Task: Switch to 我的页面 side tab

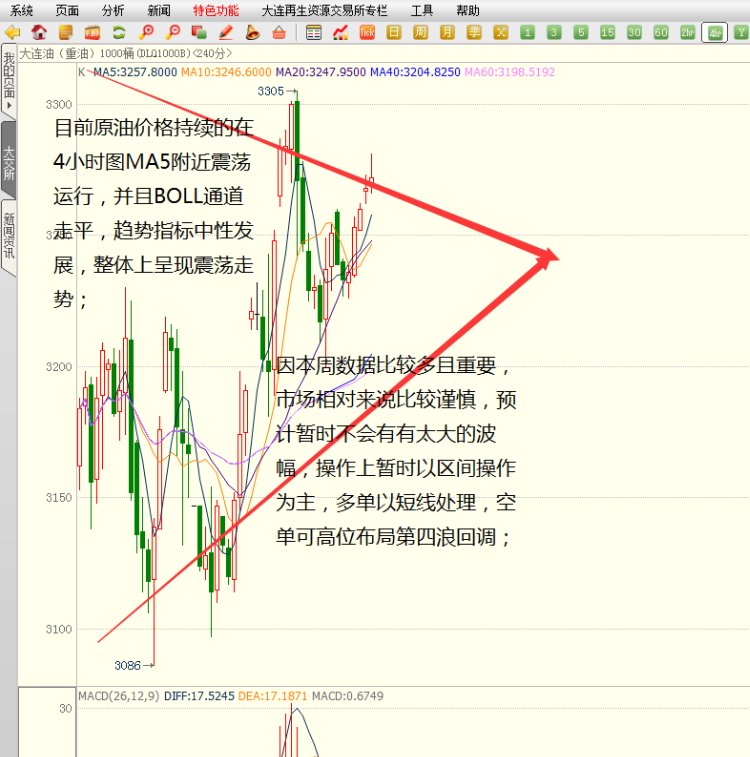Action: pyautogui.click(x=9, y=80)
